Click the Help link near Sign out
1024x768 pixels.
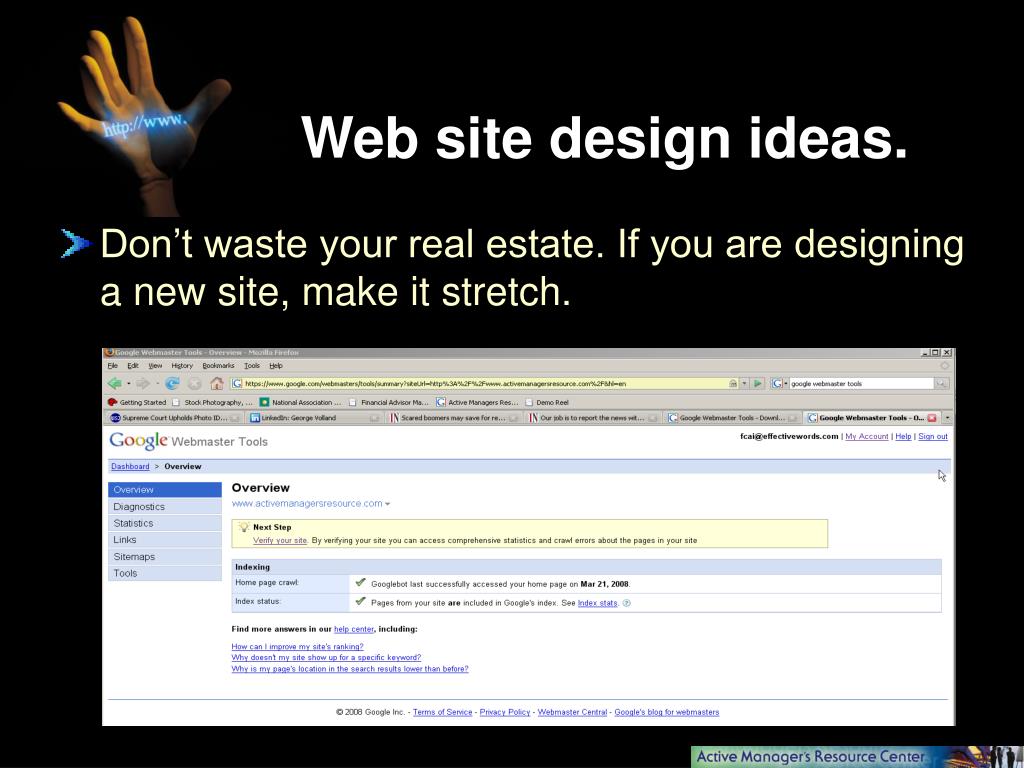click(903, 436)
